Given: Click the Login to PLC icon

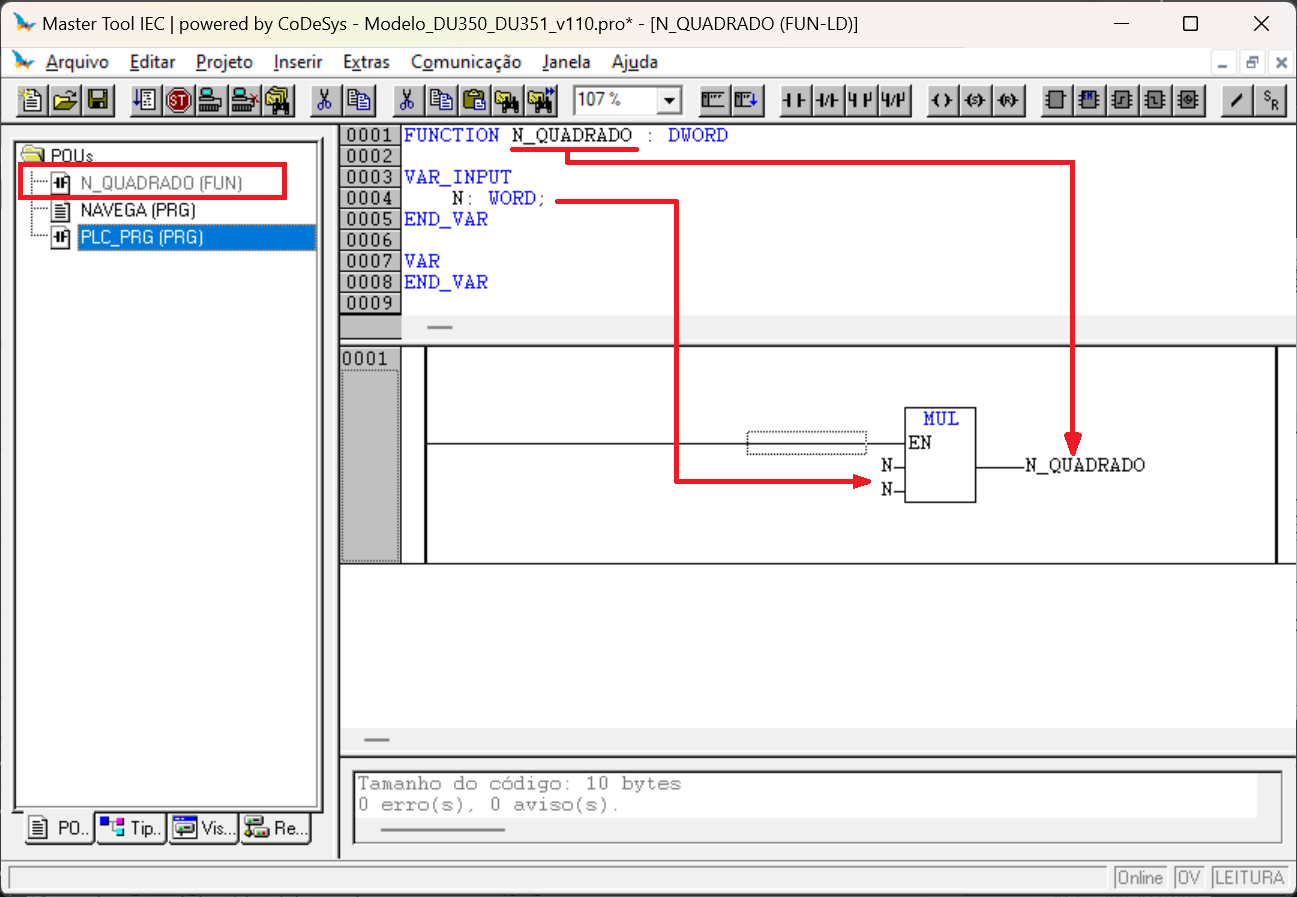Looking at the screenshot, I should click(x=211, y=100).
